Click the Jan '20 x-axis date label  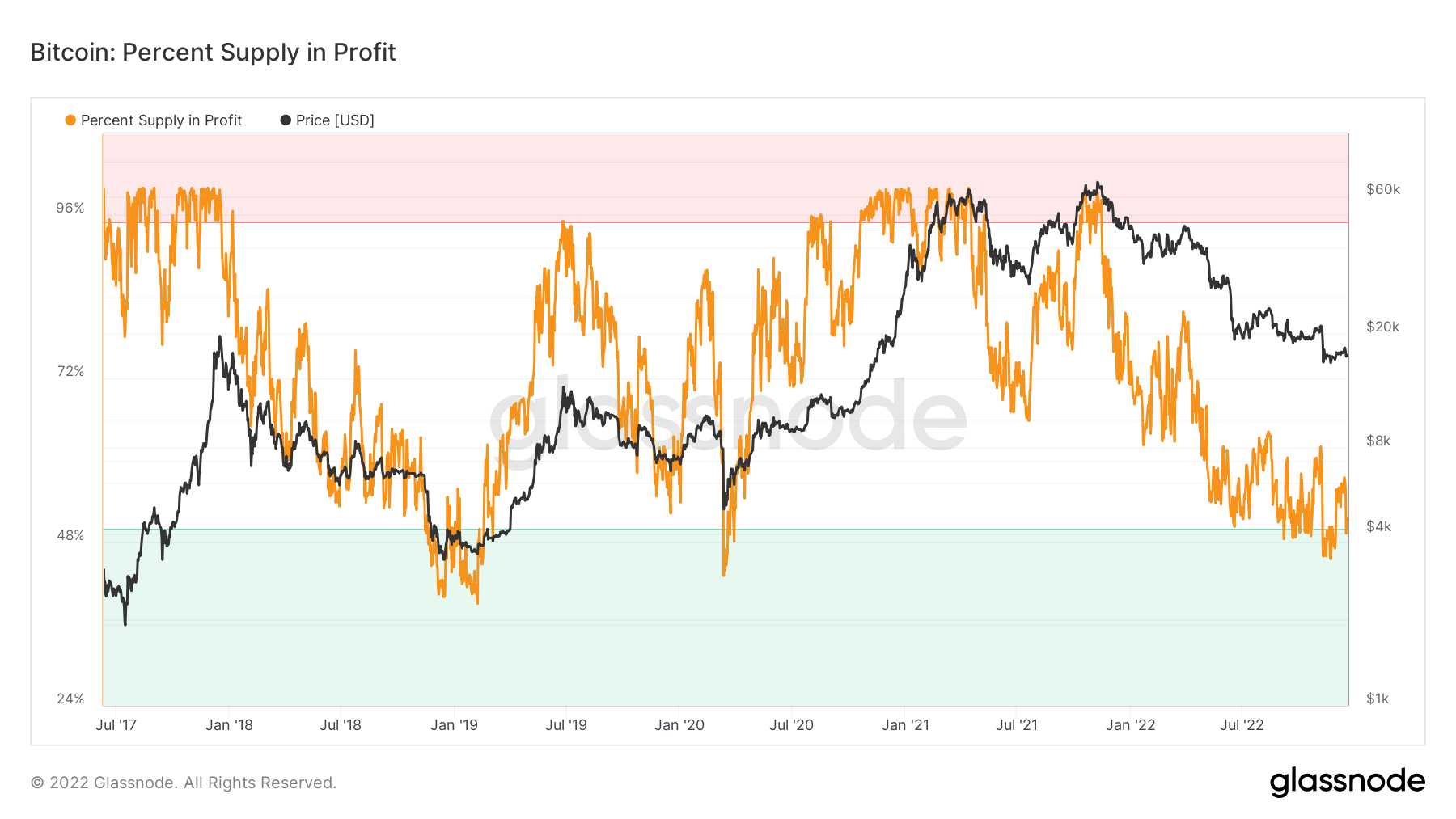679,725
